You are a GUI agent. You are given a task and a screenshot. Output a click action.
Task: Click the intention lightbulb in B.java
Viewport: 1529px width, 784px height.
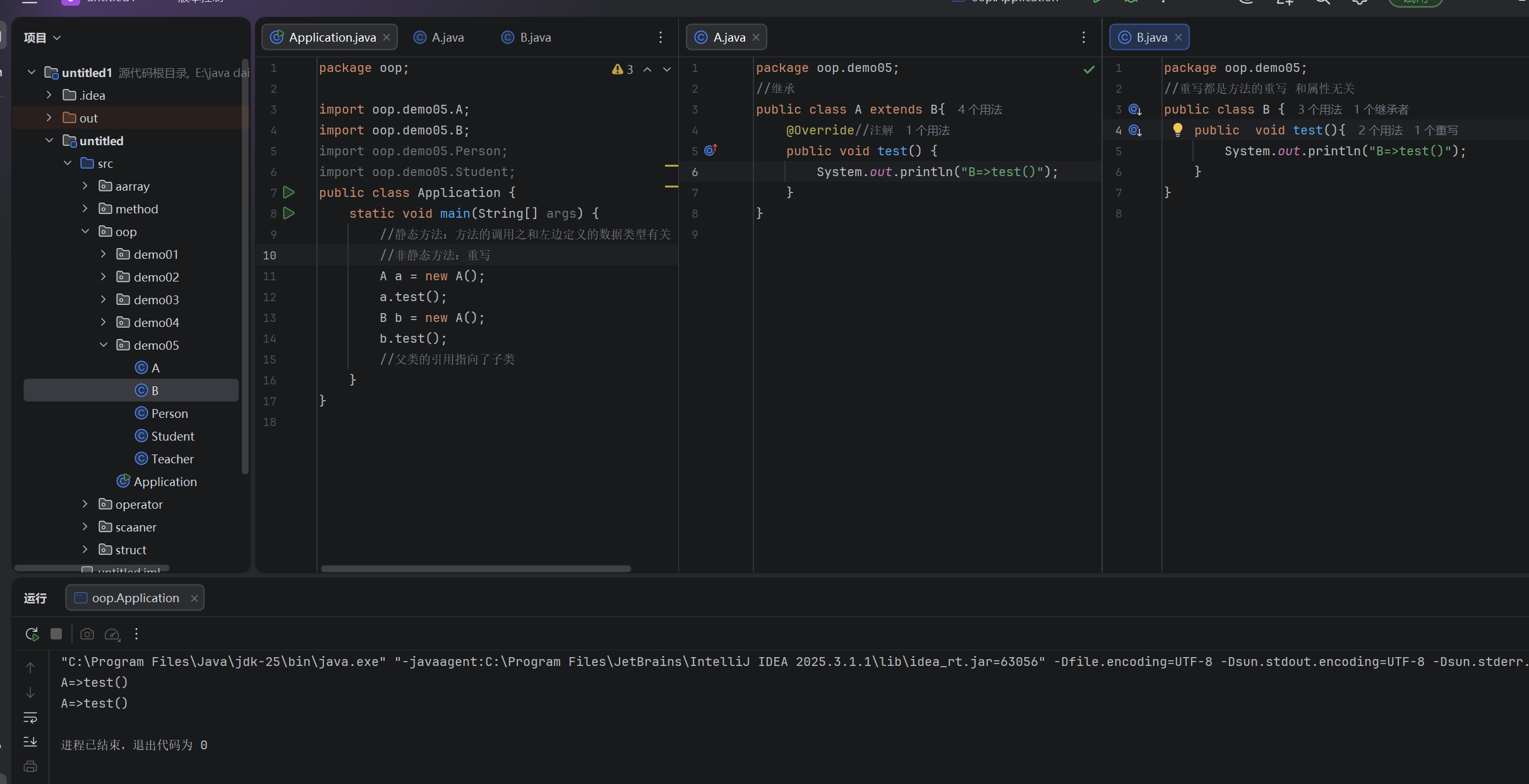[x=1177, y=129]
